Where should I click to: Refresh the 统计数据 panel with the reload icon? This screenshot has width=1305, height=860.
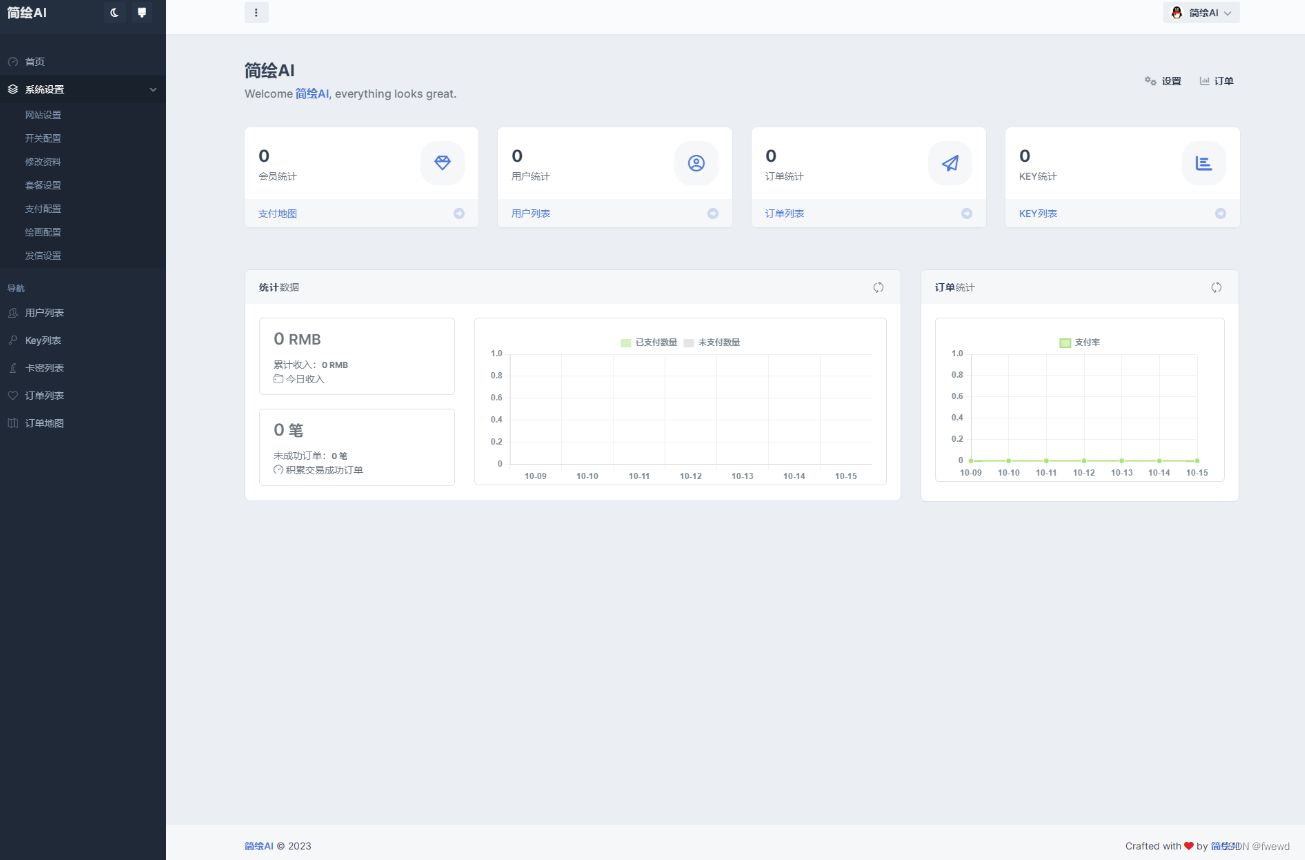pyautogui.click(x=878, y=287)
